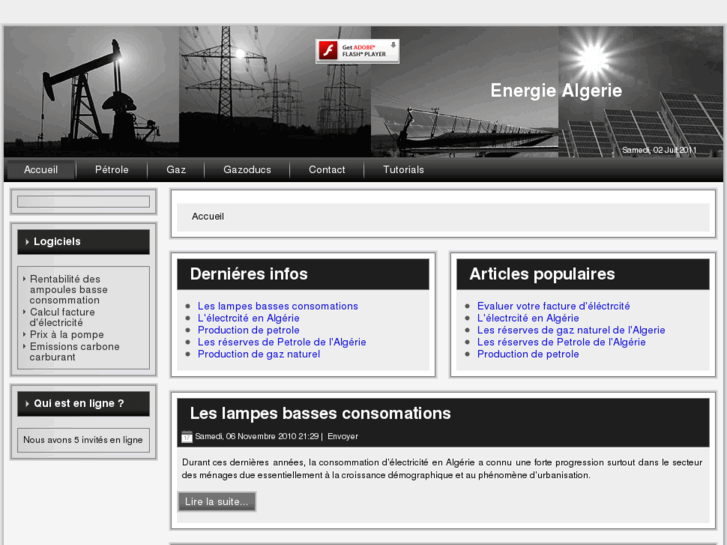Click the calendar icon beside article date
Image resolution: width=727 pixels, height=545 pixels.
187,436
